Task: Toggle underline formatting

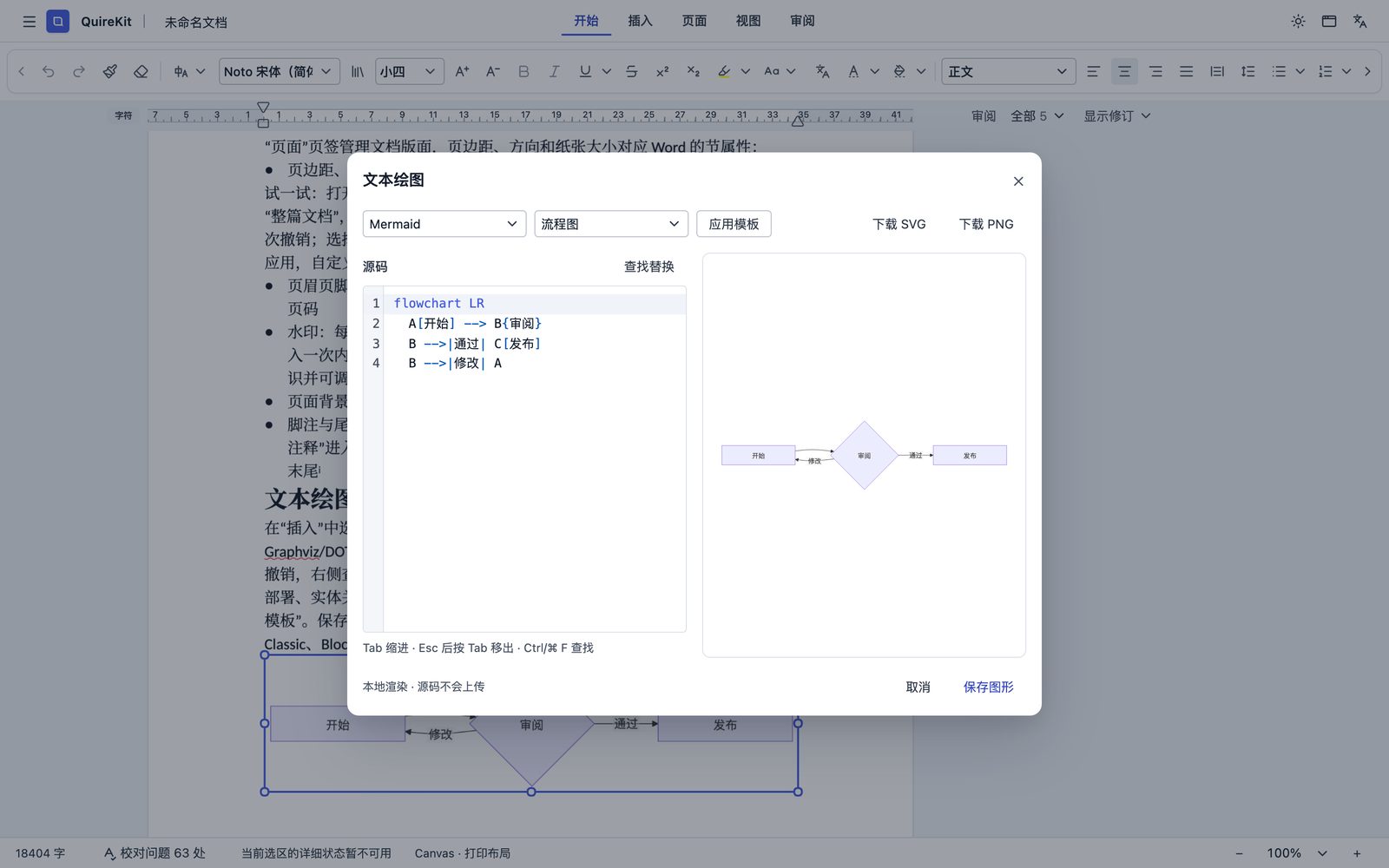Action: pyautogui.click(x=585, y=71)
